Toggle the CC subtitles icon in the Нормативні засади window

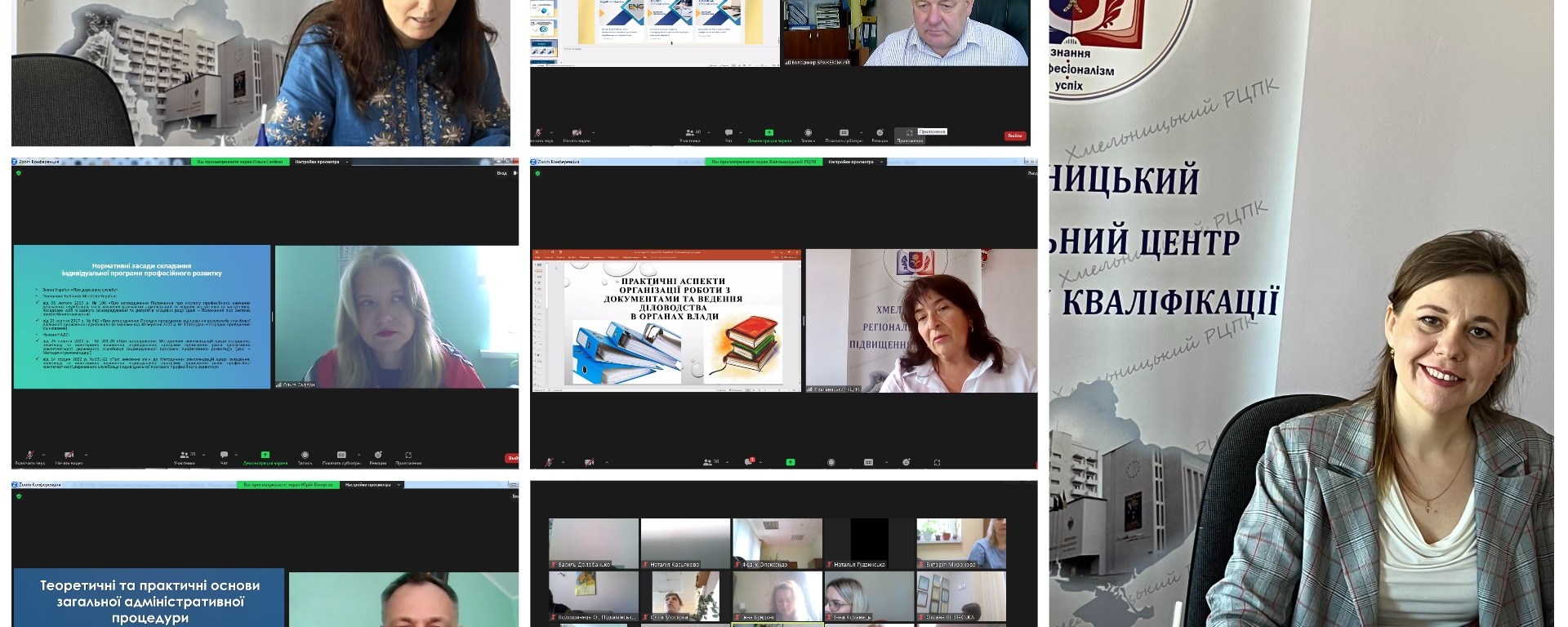pos(341,455)
